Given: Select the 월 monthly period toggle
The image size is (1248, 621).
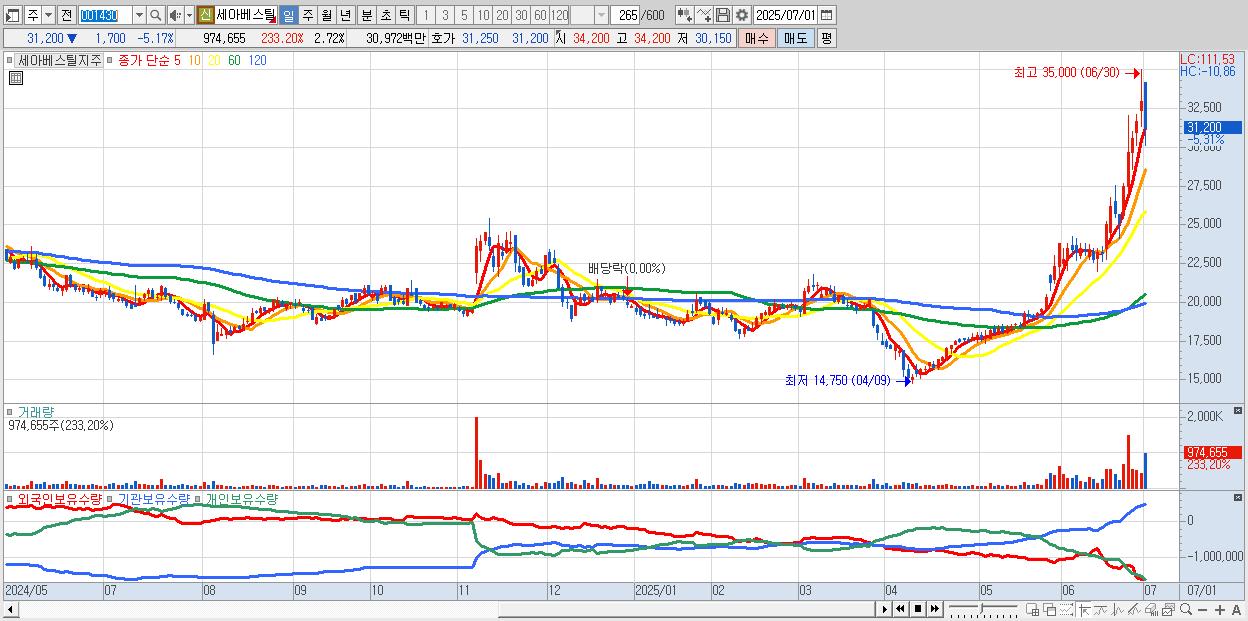Looking at the screenshot, I should (x=326, y=16).
